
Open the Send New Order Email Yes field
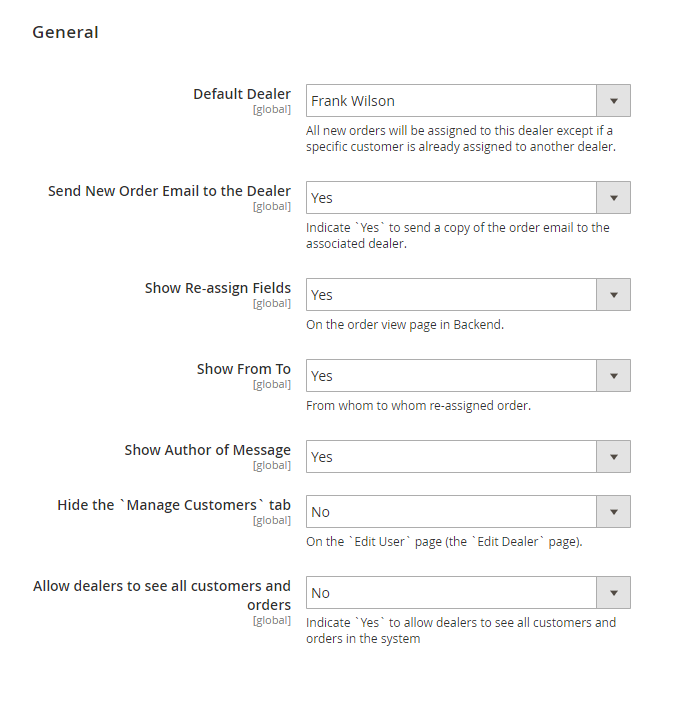[451, 198]
